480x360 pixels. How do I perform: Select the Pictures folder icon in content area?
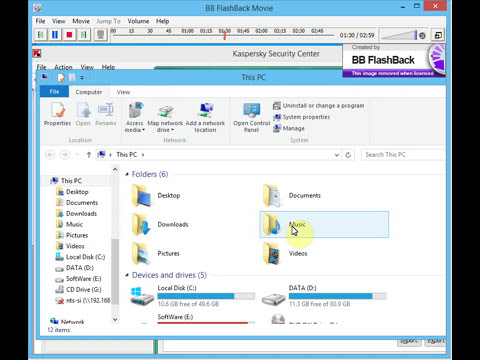(x=143, y=253)
